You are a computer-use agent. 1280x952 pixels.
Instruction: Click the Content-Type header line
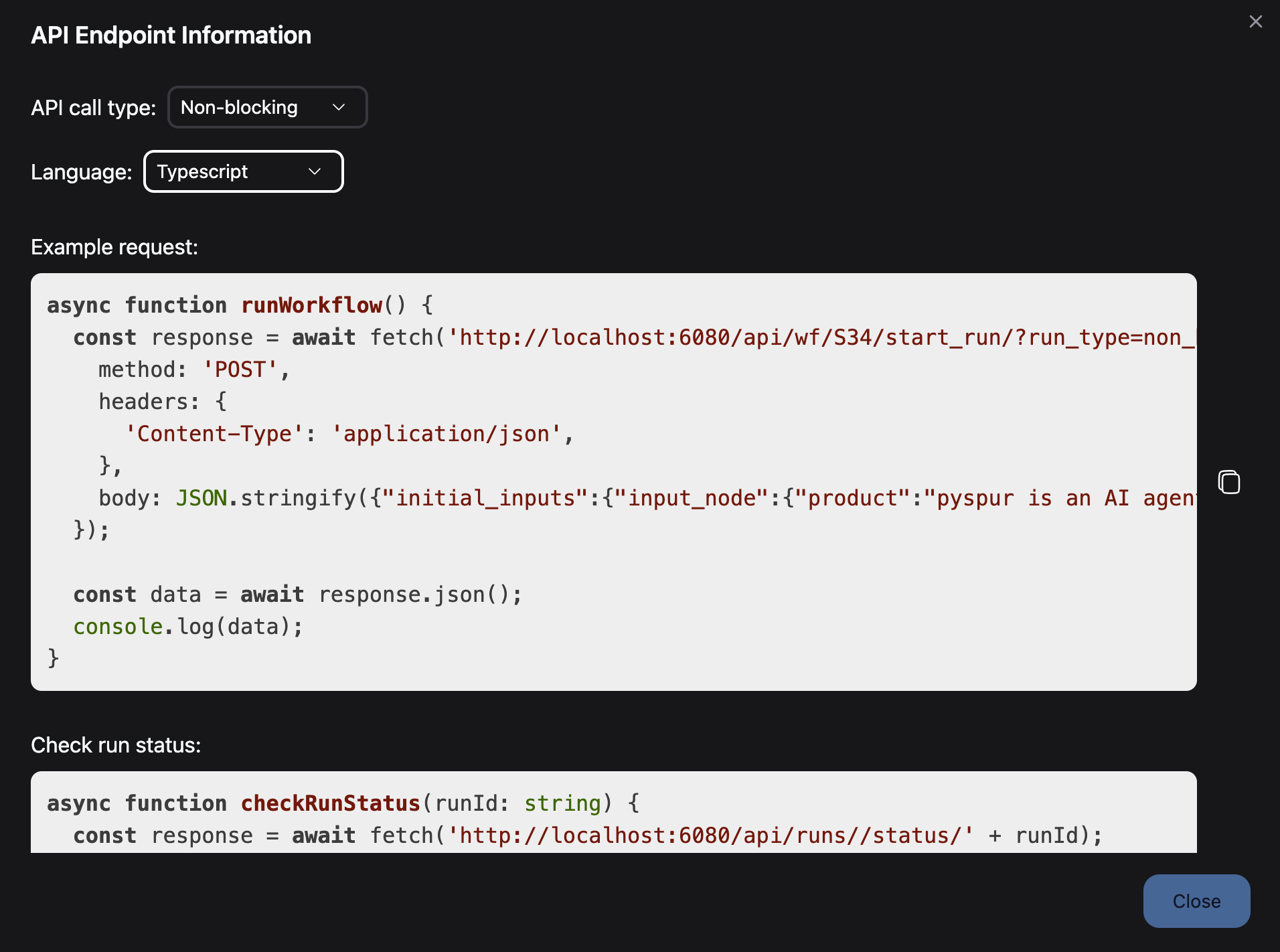click(348, 433)
